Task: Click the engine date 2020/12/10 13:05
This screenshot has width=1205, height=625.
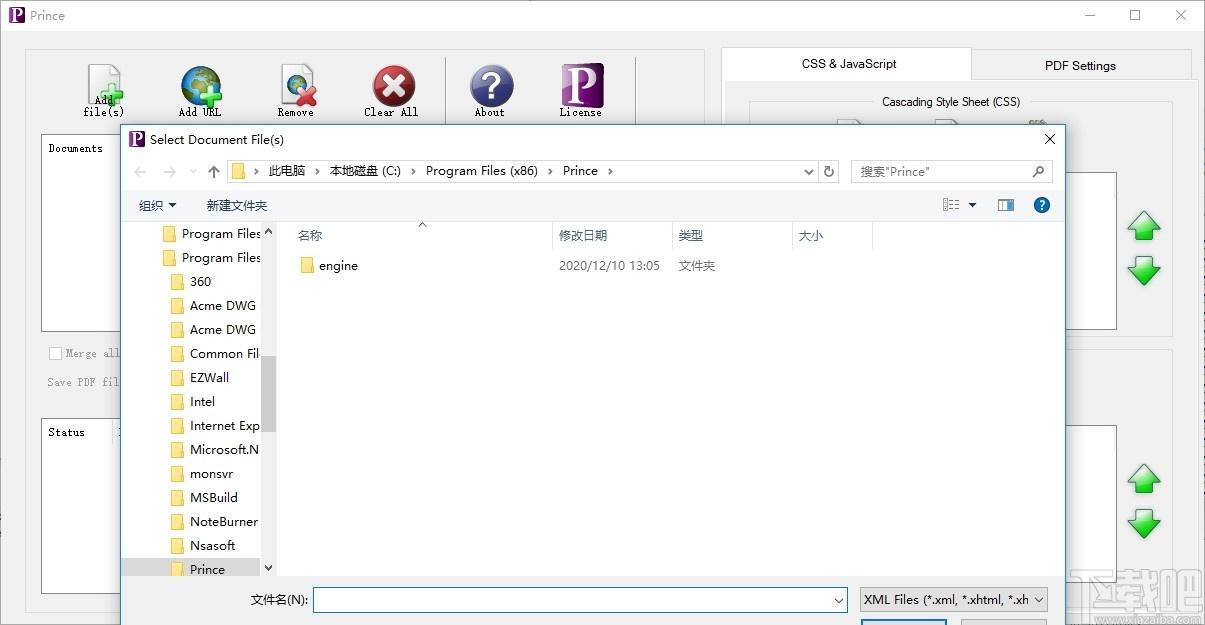Action: point(609,266)
